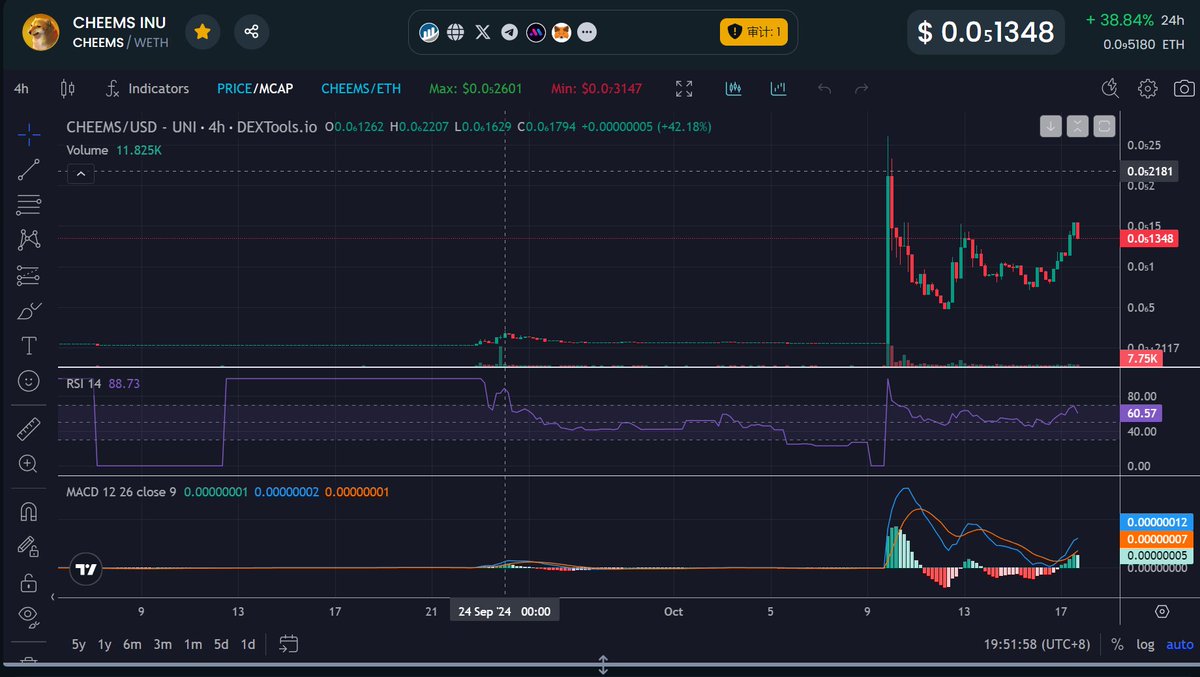The height and width of the screenshot is (677, 1200).
Task: Add token to MetaMask fox icon
Action: (x=561, y=32)
